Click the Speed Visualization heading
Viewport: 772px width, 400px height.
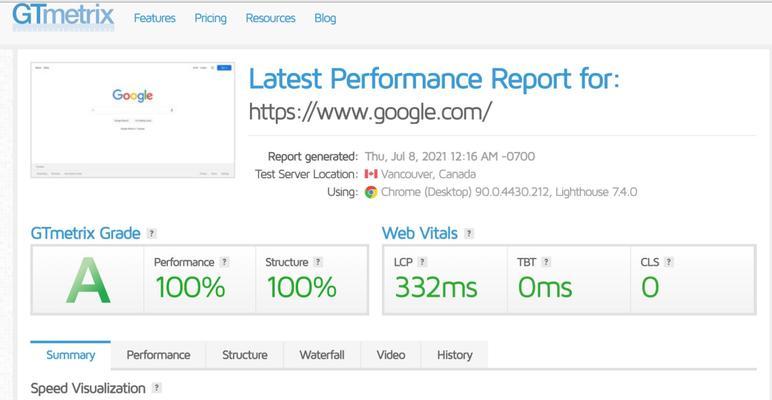tap(88, 388)
